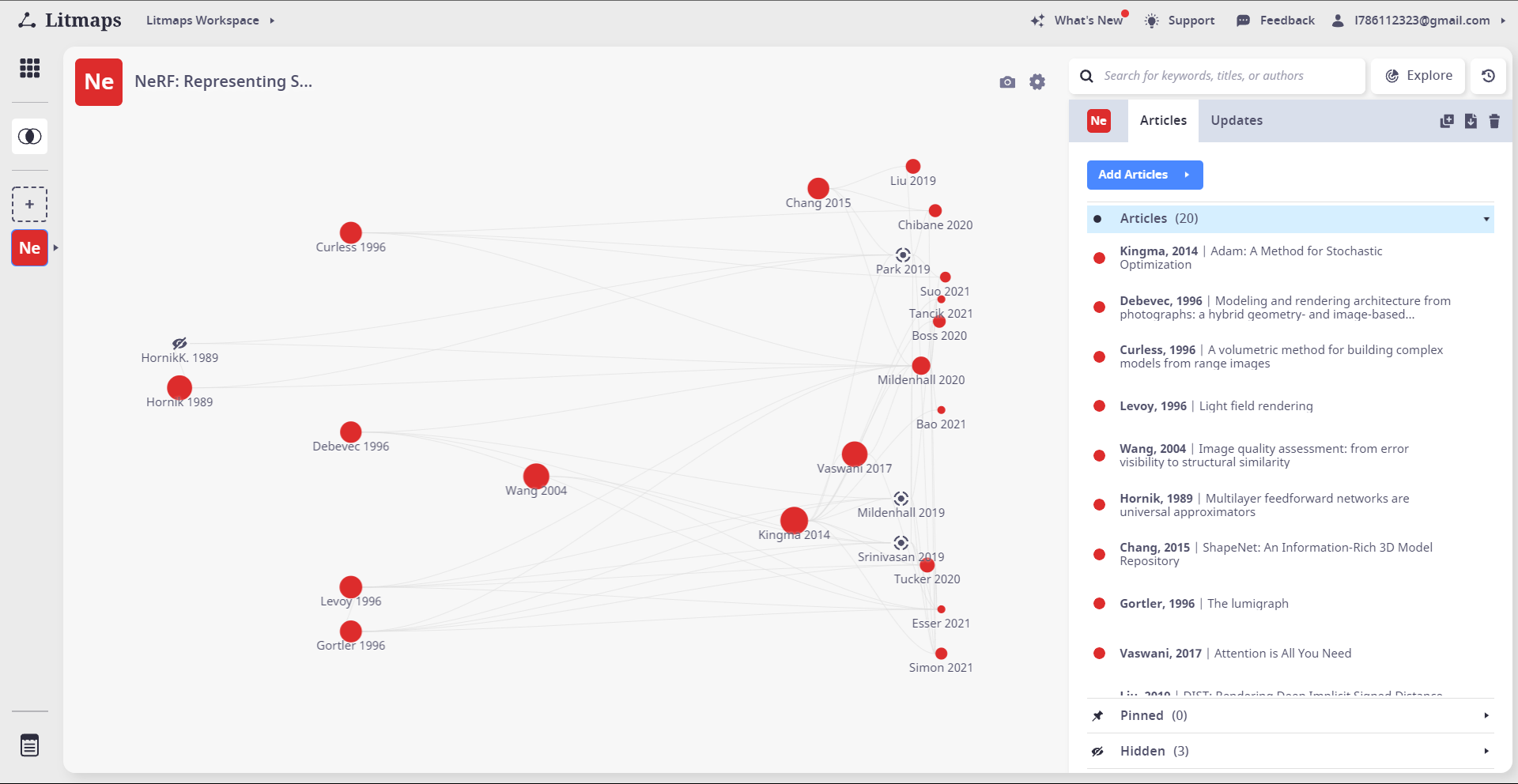
Task: Switch to the Articles tab
Action: point(1163,121)
